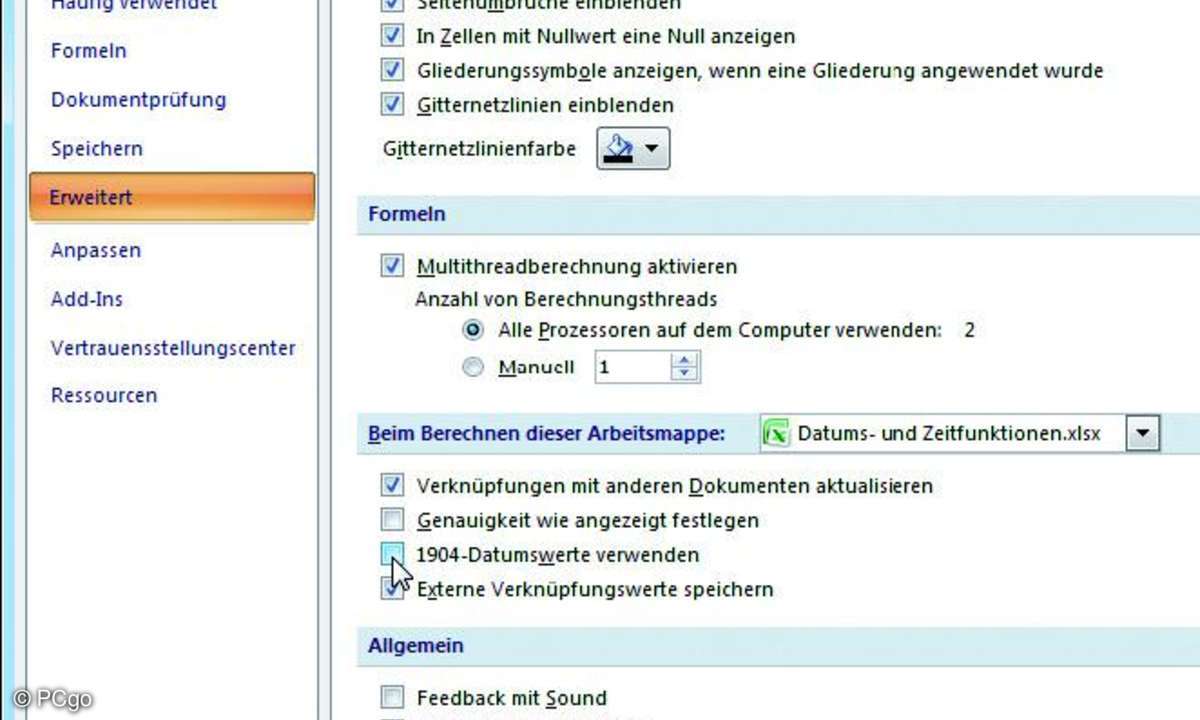The width and height of the screenshot is (1200, 720).
Task: Switch to the Speichern category
Action: coord(97,148)
